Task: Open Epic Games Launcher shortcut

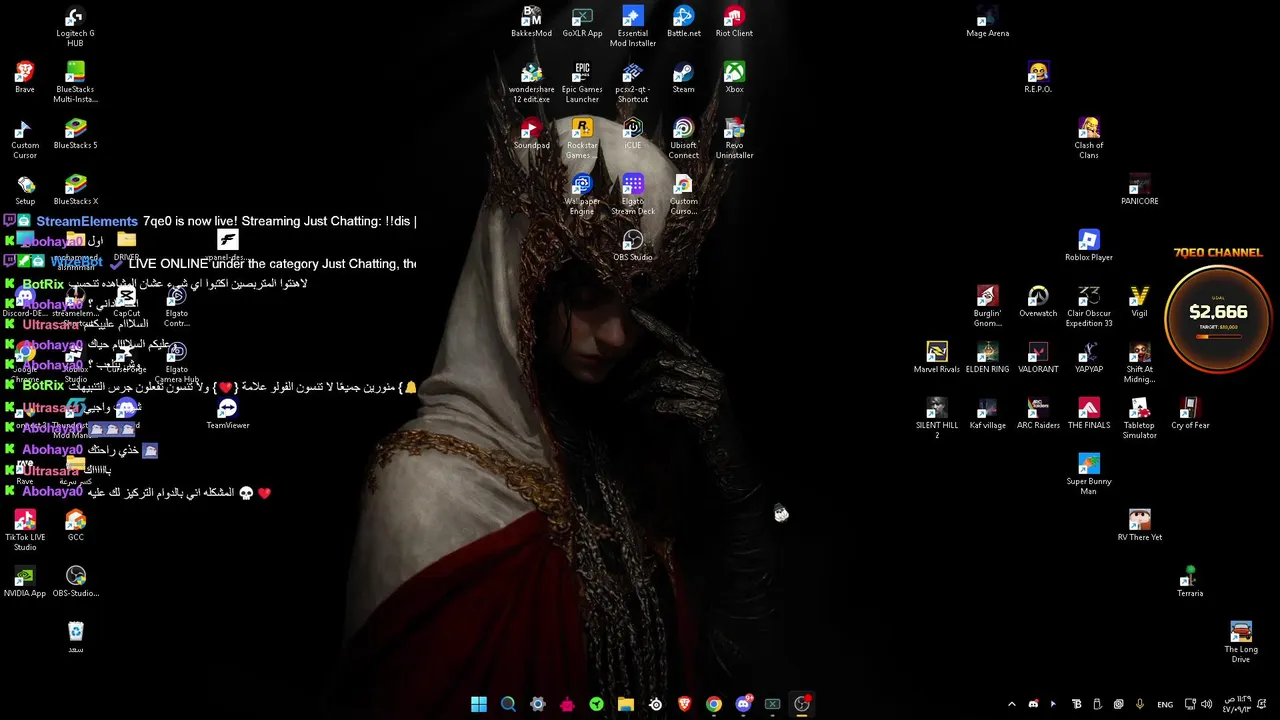Action: point(582,83)
